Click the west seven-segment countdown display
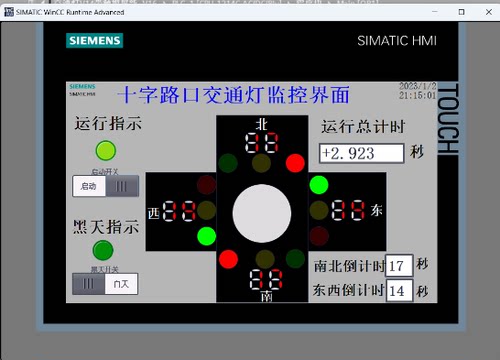The width and height of the screenshot is (500, 360). [x=179, y=211]
